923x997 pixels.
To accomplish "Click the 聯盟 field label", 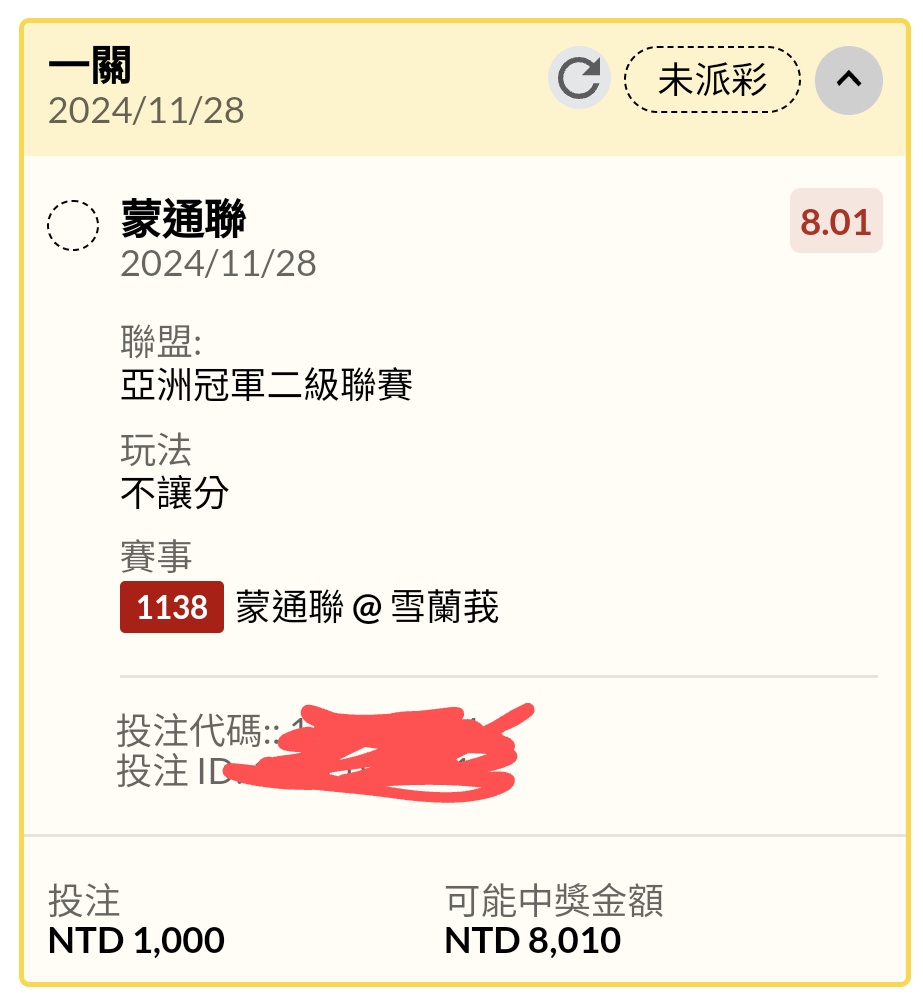I will coord(160,343).
